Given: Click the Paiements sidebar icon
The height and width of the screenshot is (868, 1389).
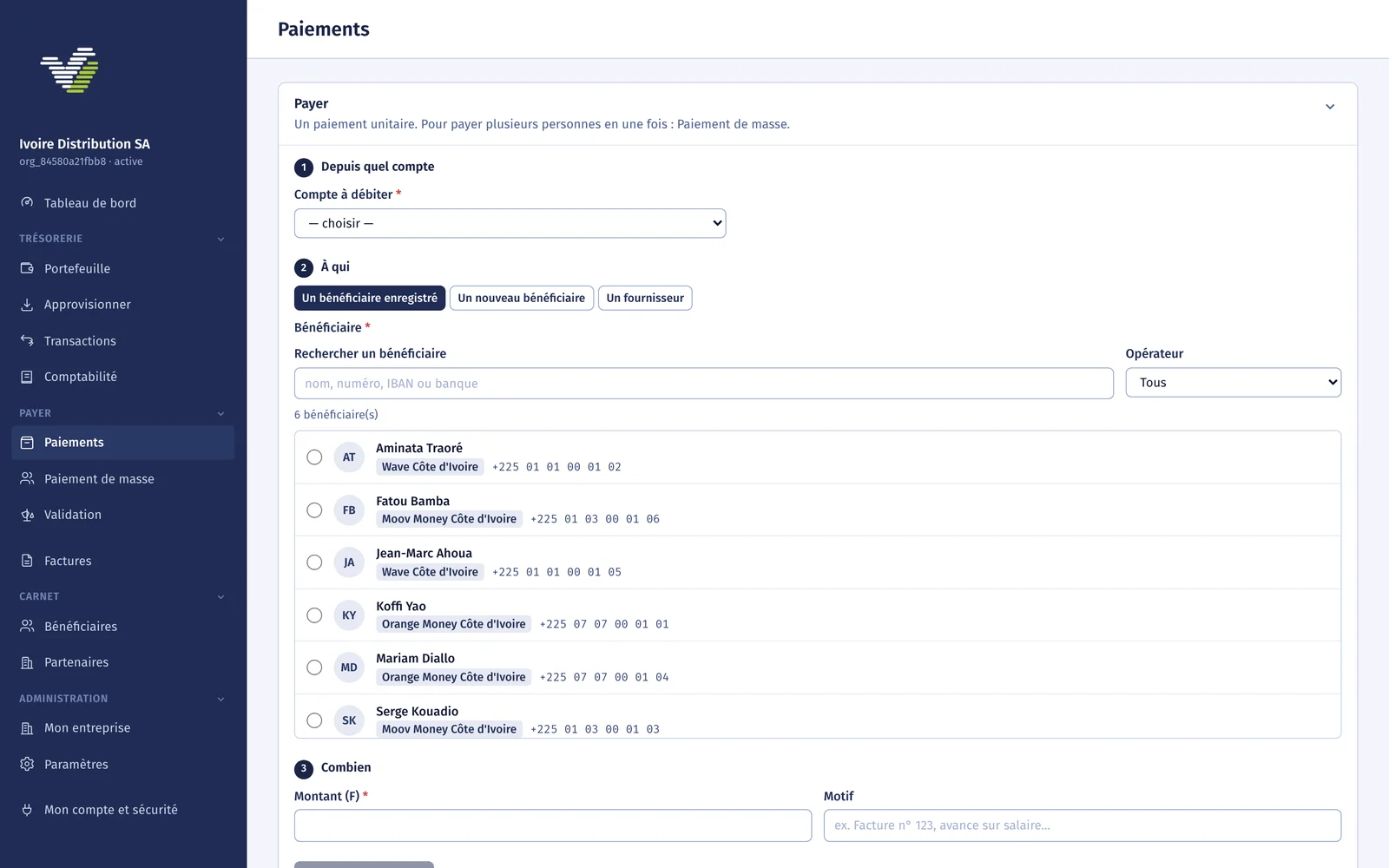Looking at the screenshot, I should pyautogui.click(x=27, y=443).
